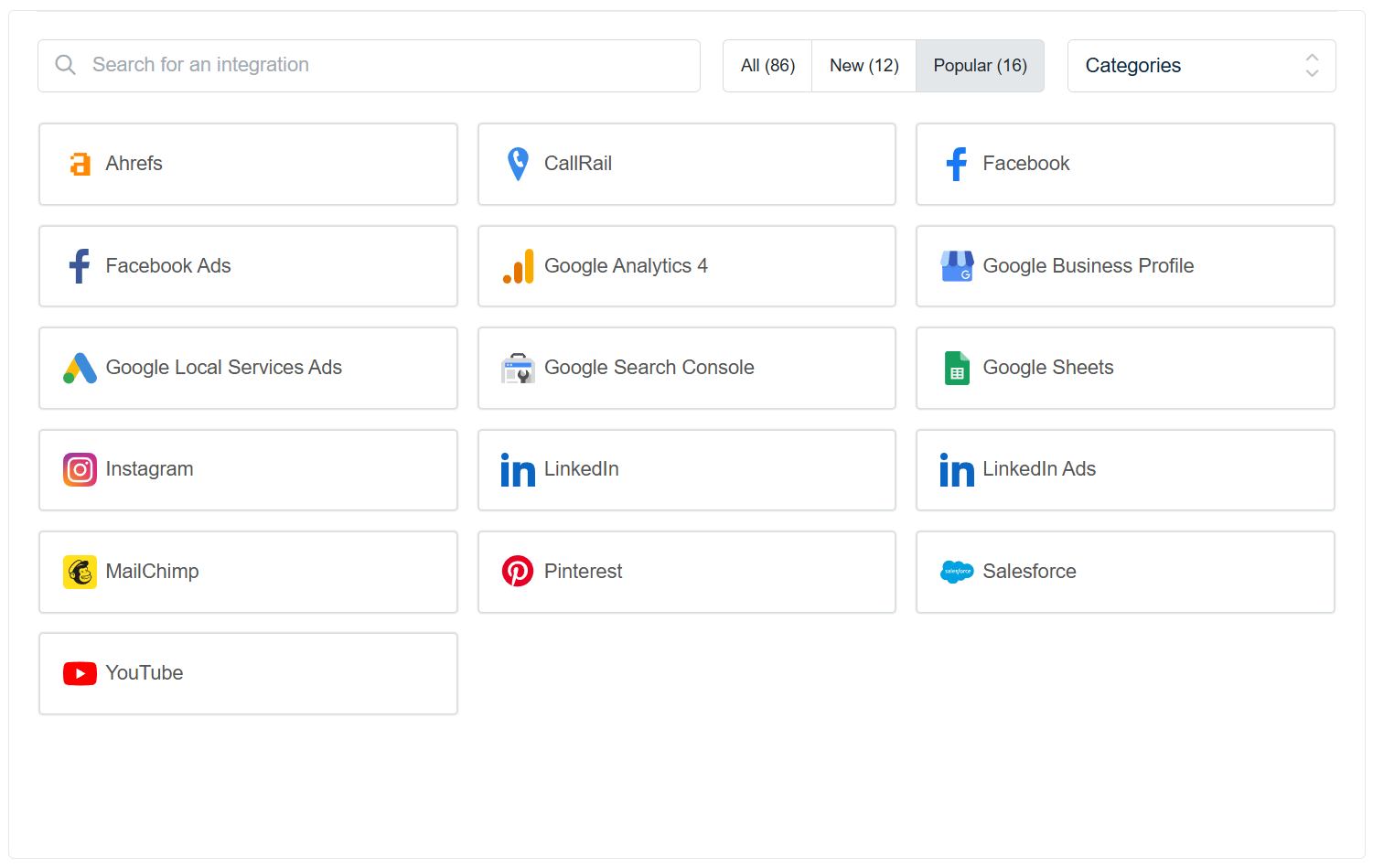The image size is (1373, 868).
Task: Open the Ahrefs integration label
Action: pos(134,164)
